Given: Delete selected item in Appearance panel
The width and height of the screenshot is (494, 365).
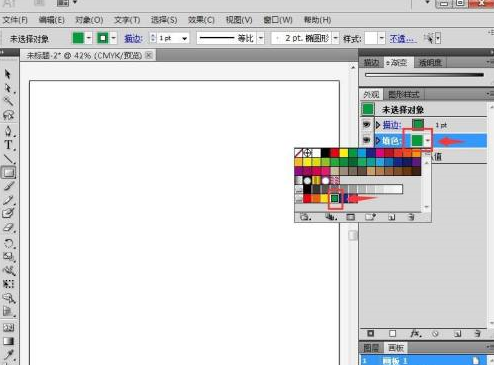Looking at the screenshot, I should pyautogui.click(x=477, y=333).
